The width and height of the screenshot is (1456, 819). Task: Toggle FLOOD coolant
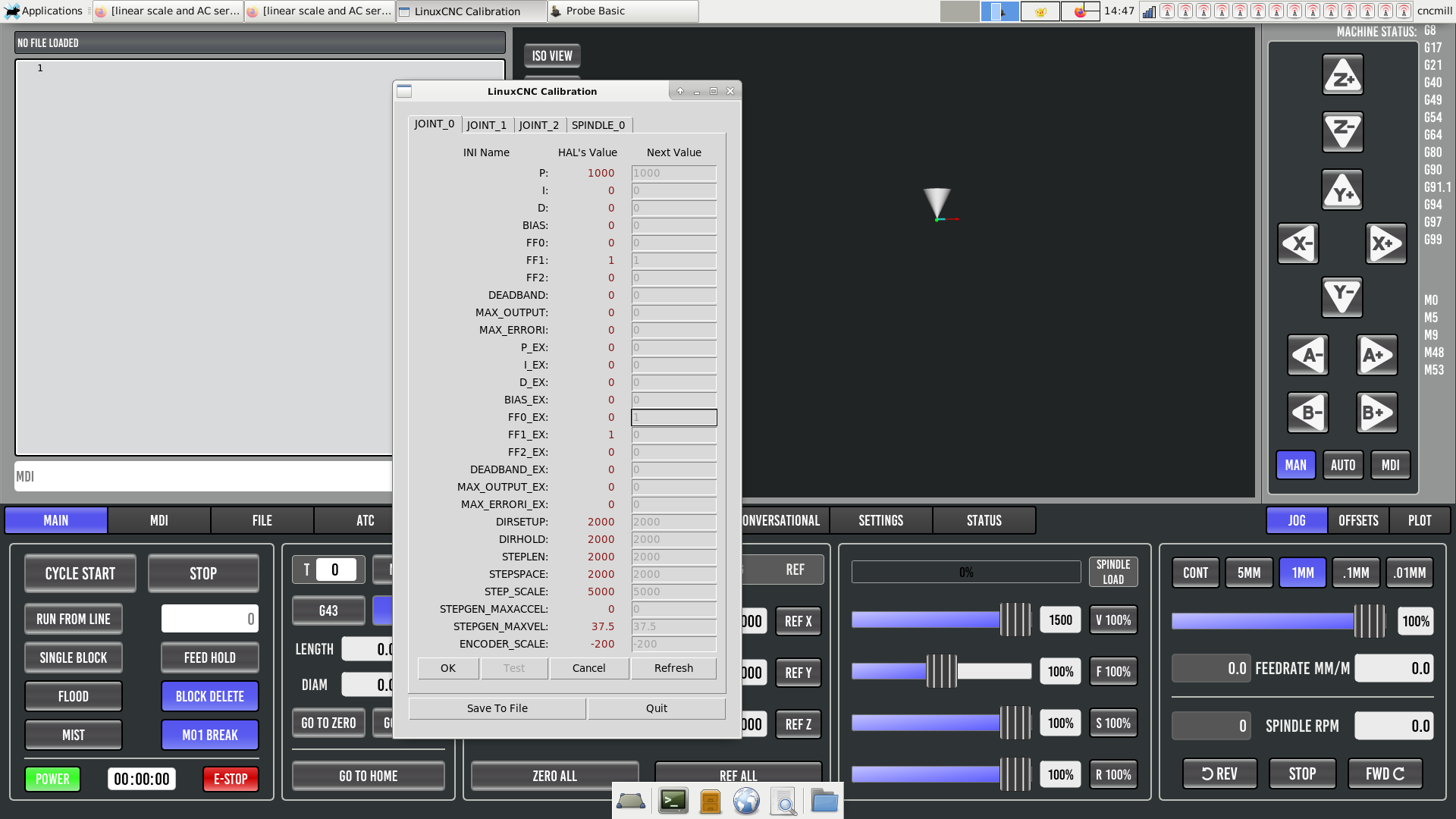(x=74, y=696)
